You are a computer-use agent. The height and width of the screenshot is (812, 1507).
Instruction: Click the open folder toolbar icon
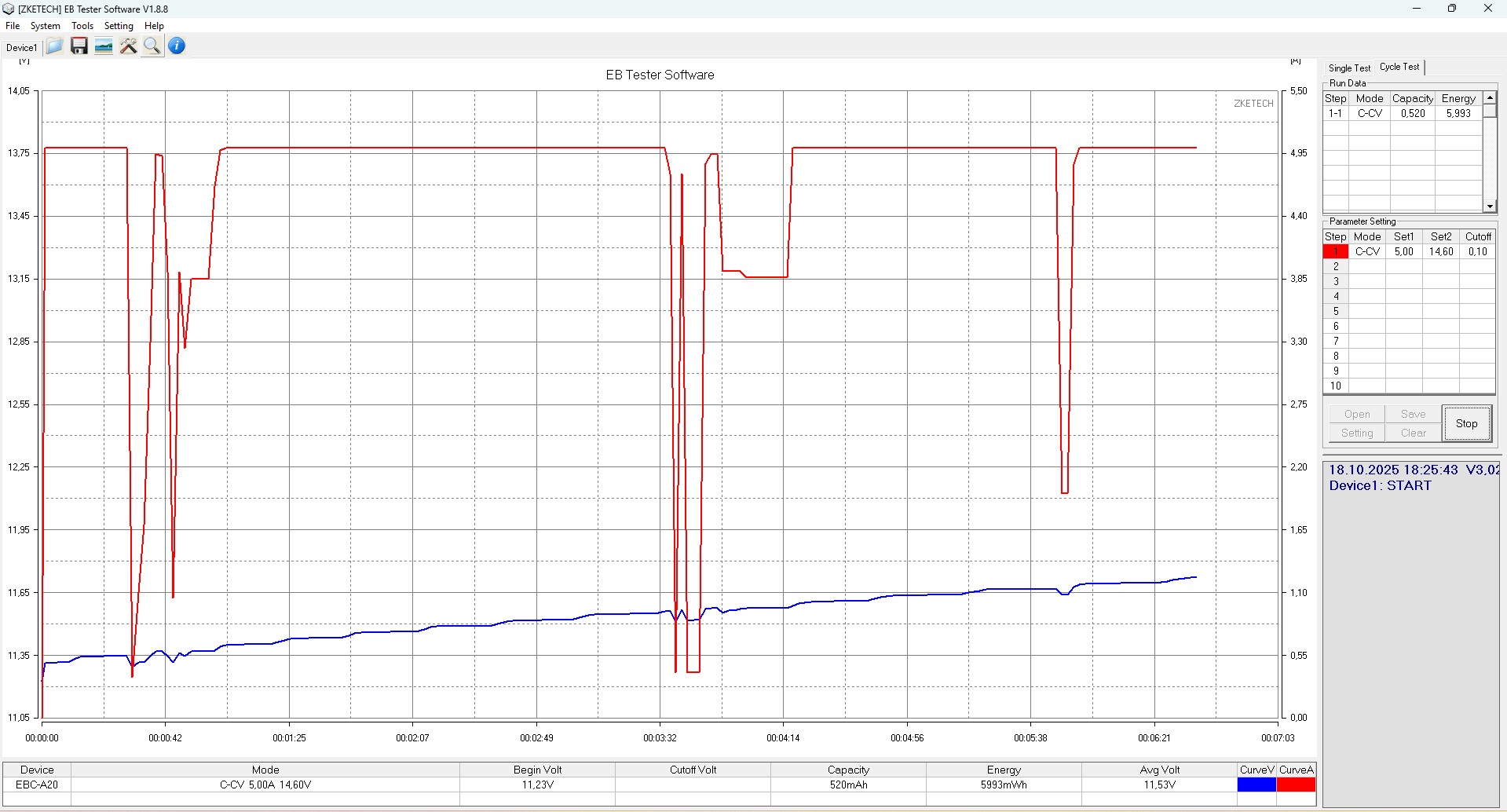point(54,46)
